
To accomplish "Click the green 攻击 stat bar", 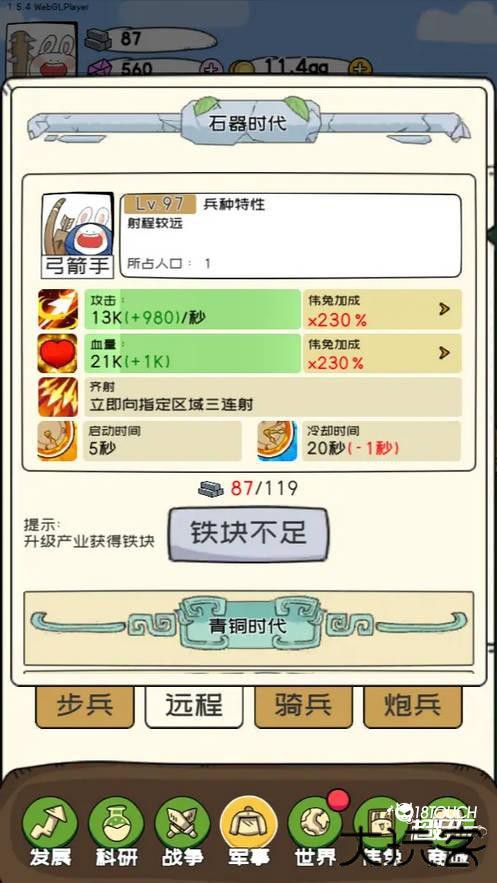I will point(192,309).
